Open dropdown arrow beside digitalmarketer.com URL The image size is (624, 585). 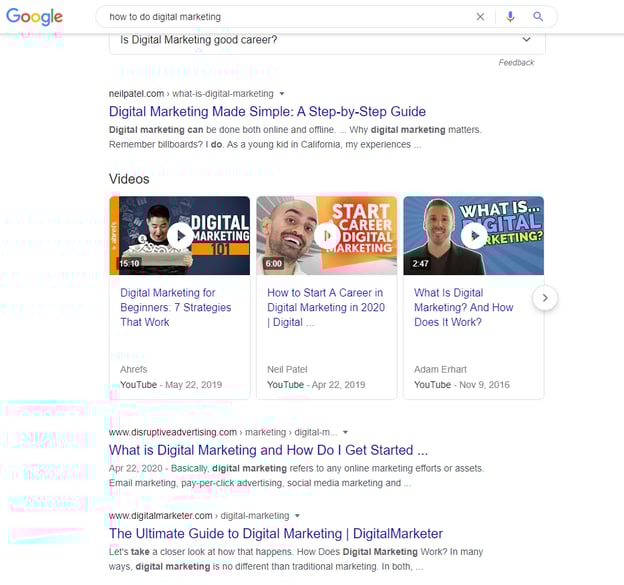click(x=297, y=516)
